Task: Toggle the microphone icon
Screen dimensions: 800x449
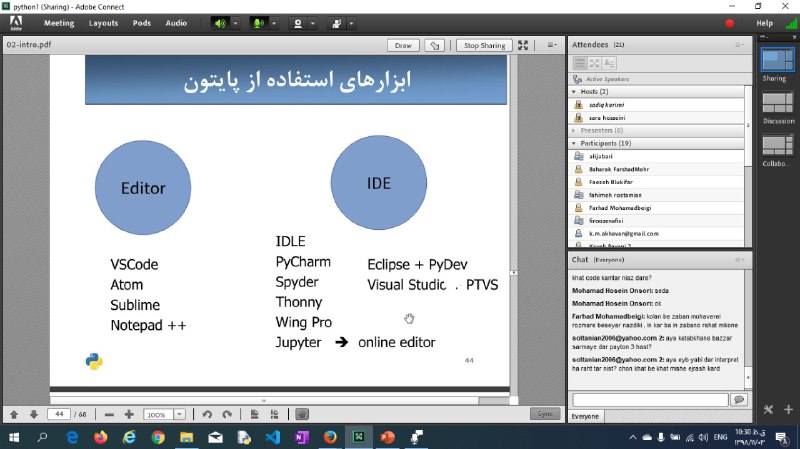Action: (x=259, y=23)
